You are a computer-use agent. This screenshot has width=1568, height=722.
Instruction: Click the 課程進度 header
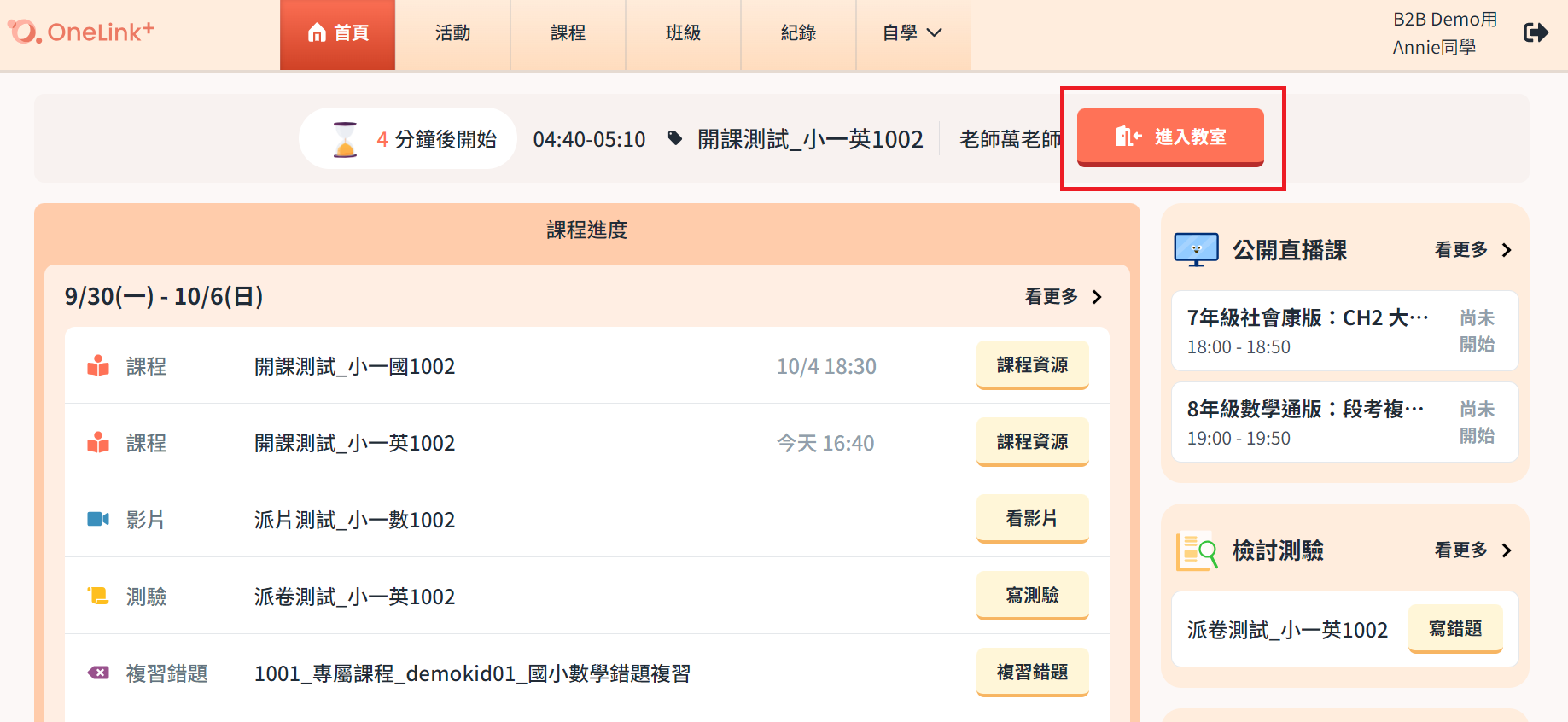point(587,230)
